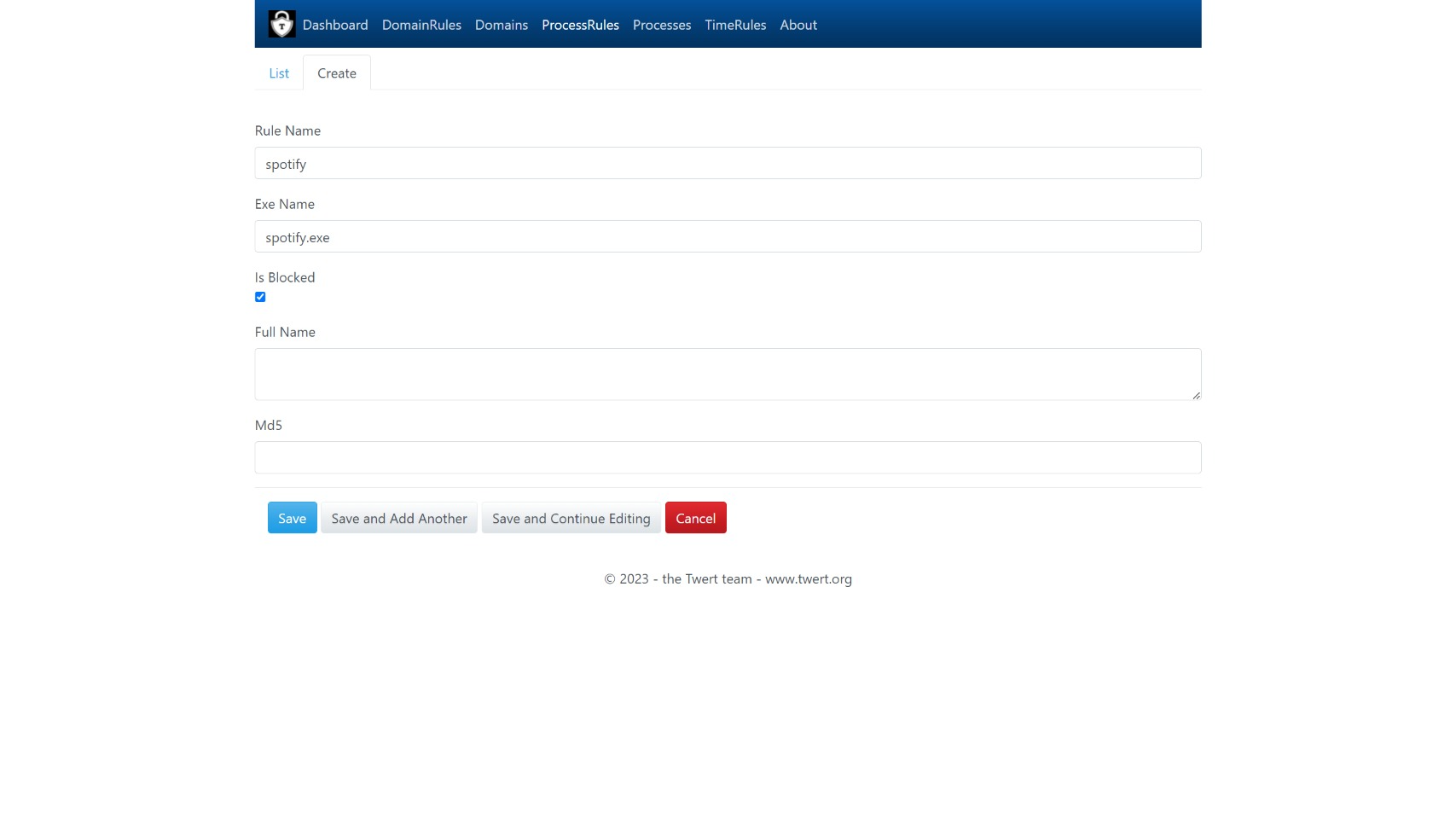Open the Dashboard nav item

335,25
